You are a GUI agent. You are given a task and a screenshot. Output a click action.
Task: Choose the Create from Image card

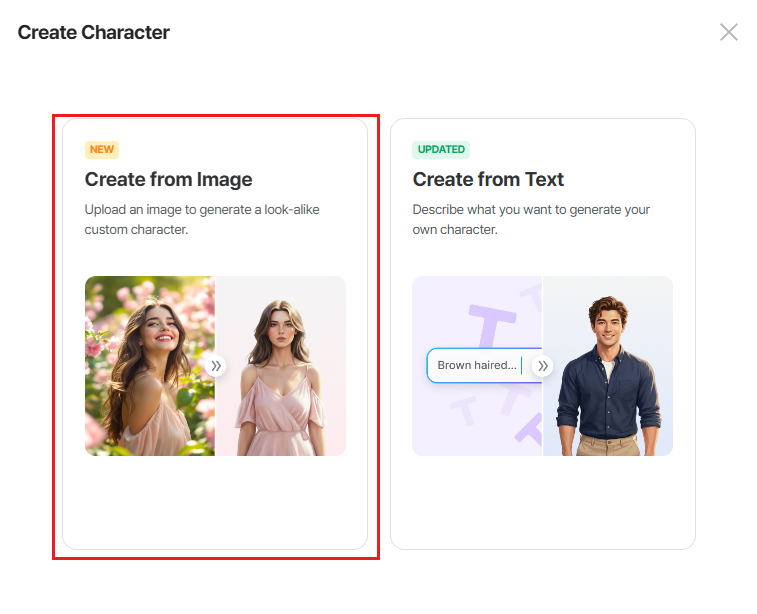coord(215,334)
